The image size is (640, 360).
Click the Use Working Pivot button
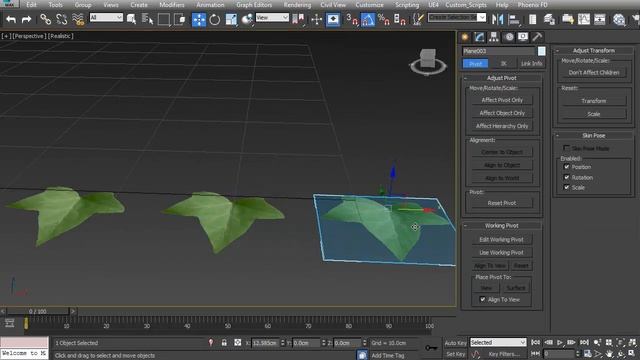tap(502, 253)
